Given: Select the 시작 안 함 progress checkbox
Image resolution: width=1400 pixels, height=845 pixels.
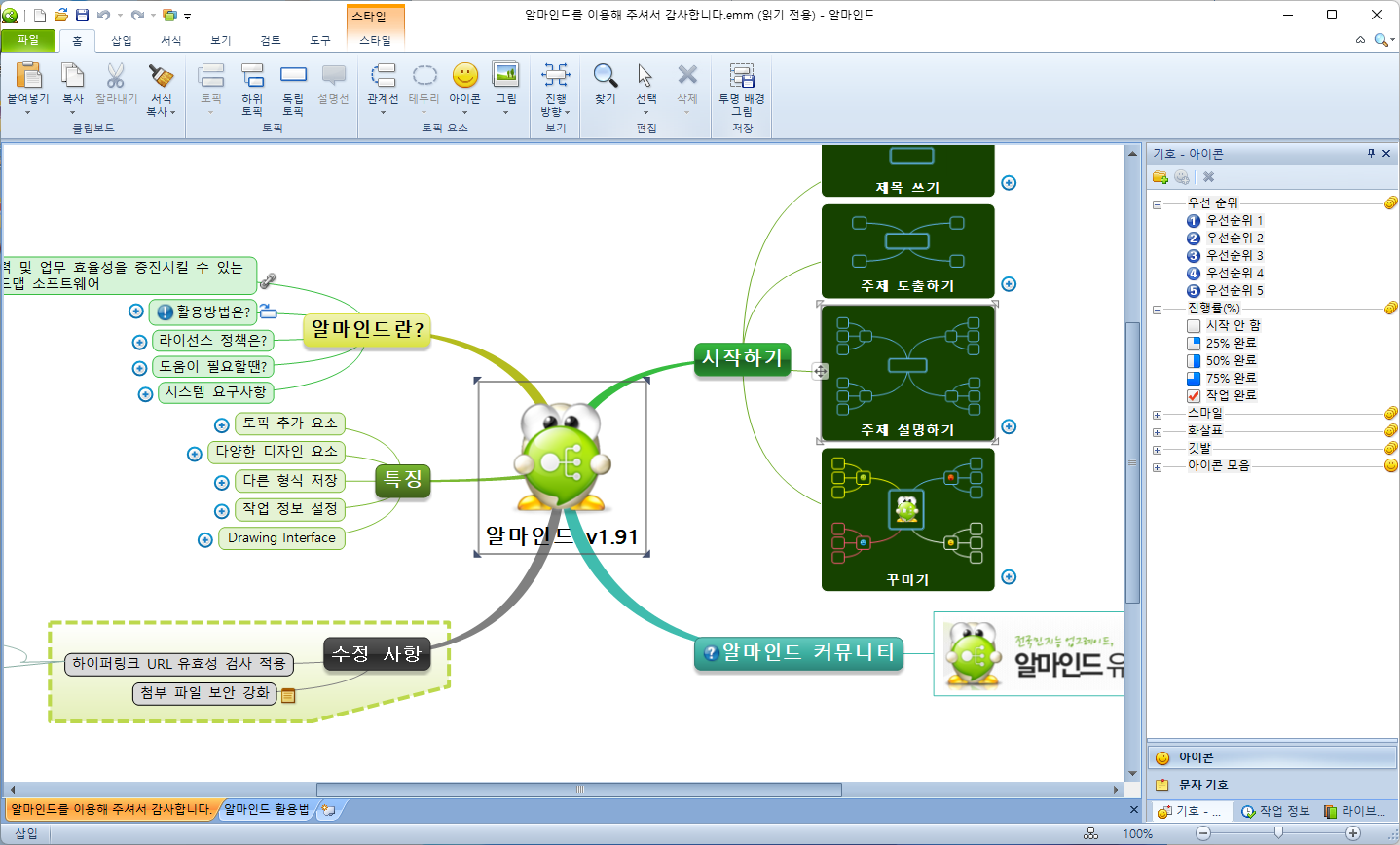Looking at the screenshot, I should (x=1194, y=326).
